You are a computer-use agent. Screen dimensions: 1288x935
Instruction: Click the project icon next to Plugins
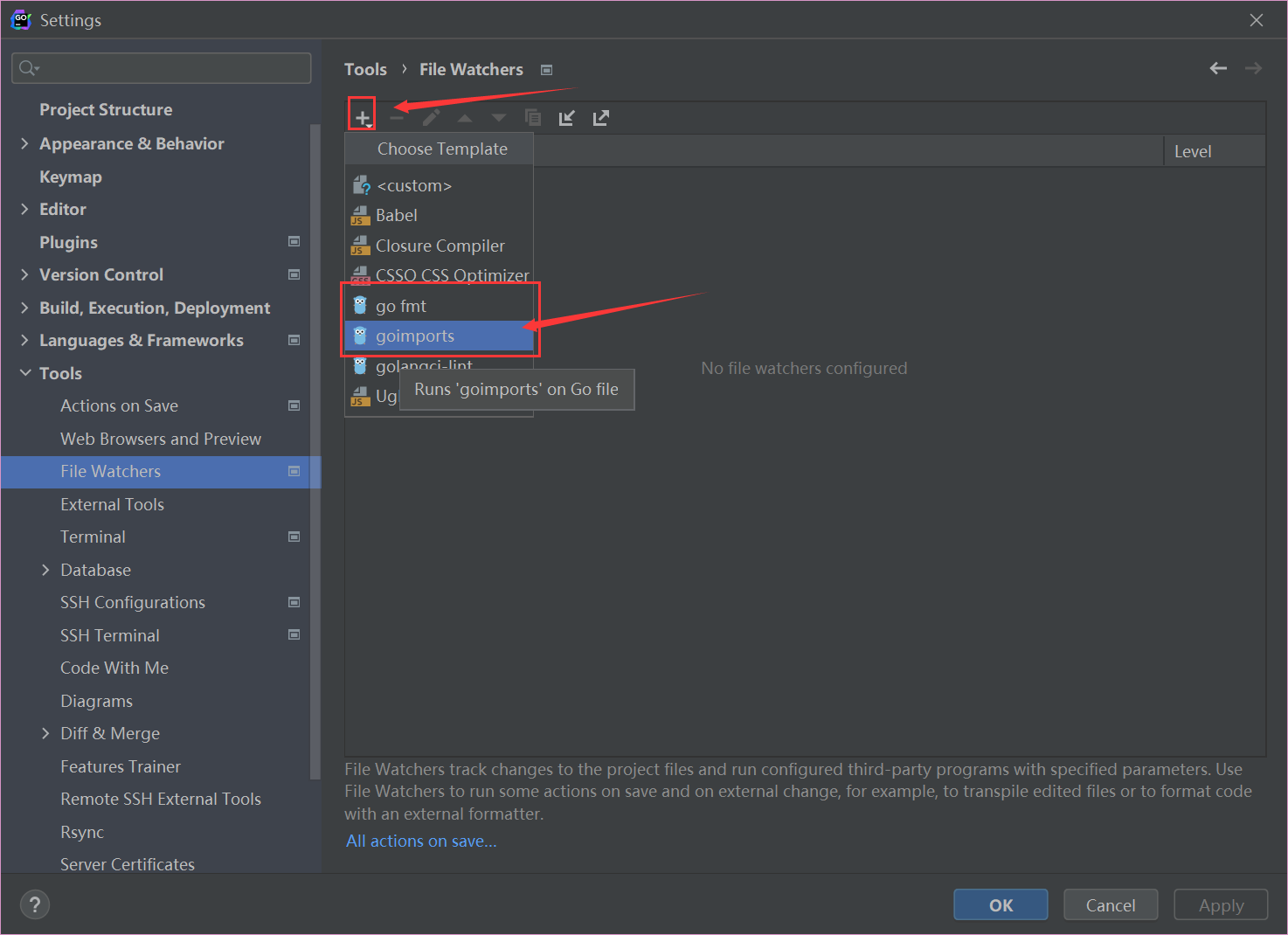(x=294, y=241)
